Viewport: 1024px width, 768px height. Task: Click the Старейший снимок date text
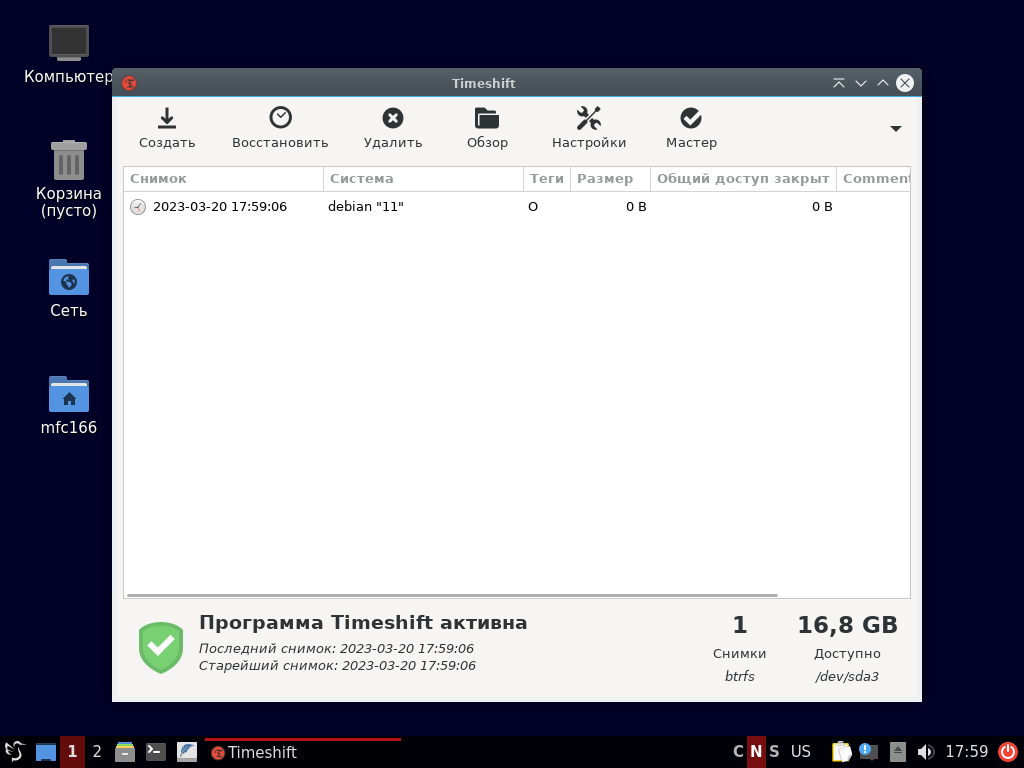pyautogui.click(x=337, y=665)
